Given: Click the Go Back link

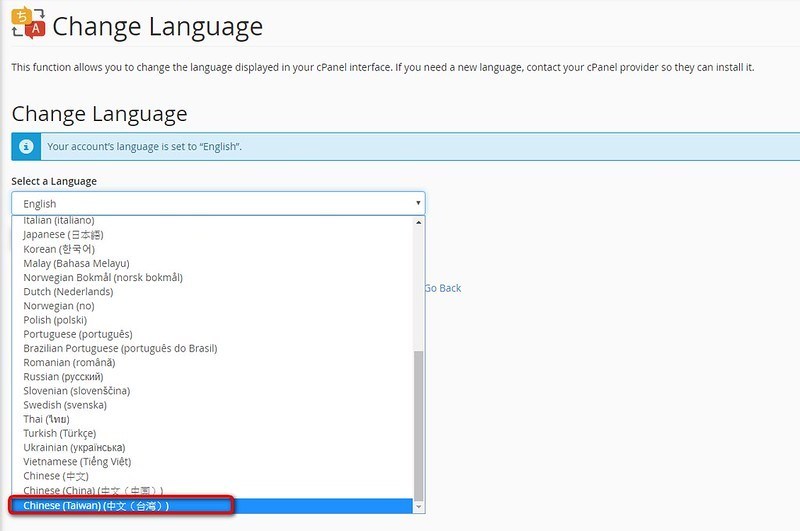Looking at the screenshot, I should point(443,288).
